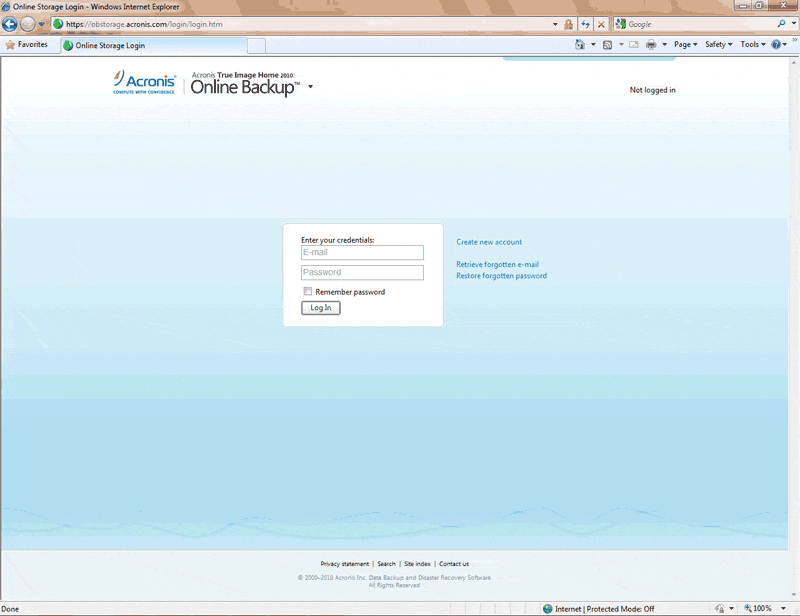Image resolution: width=800 pixels, height=616 pixels.
Task: Tick the Remember password checkbox
Action: tap(308, 291)
